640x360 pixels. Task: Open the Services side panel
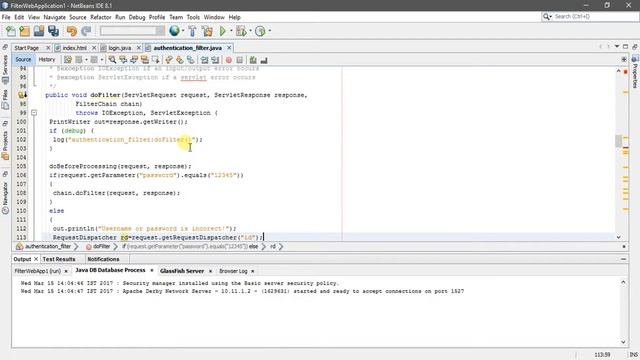(x=5, y=69)
